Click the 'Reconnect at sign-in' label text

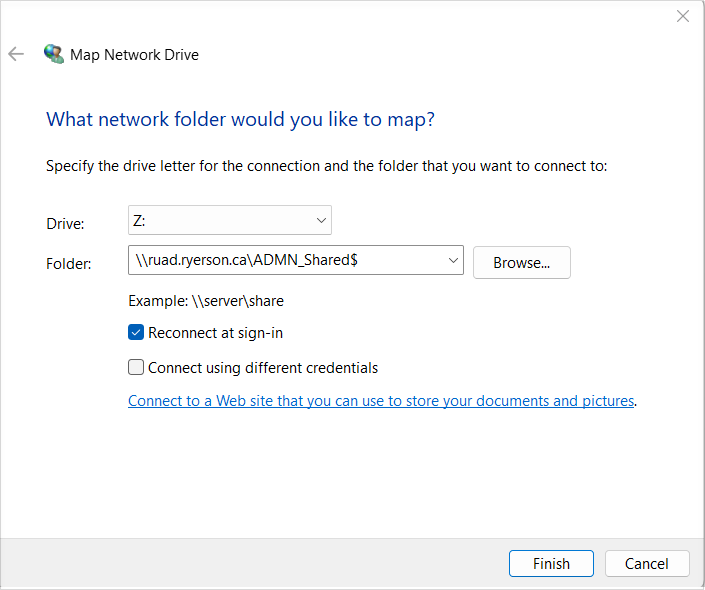[222, 333]
